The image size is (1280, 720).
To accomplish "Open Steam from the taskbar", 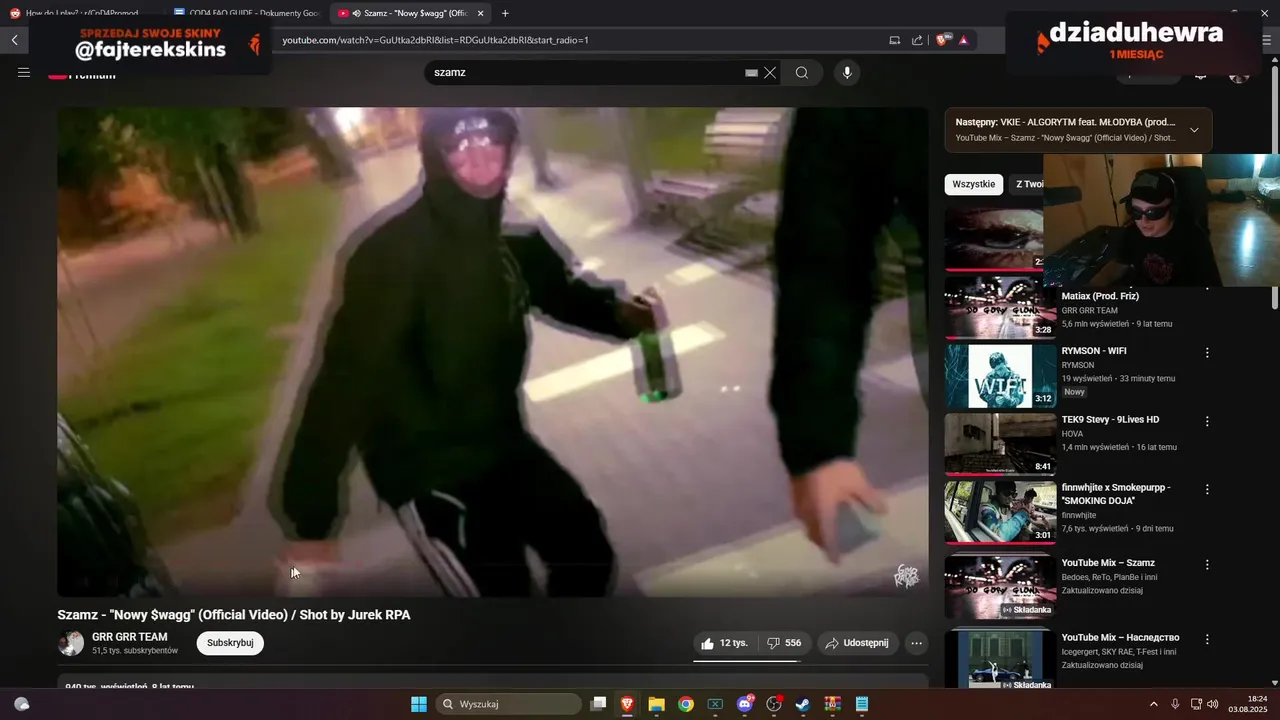I will pos(803,704).
